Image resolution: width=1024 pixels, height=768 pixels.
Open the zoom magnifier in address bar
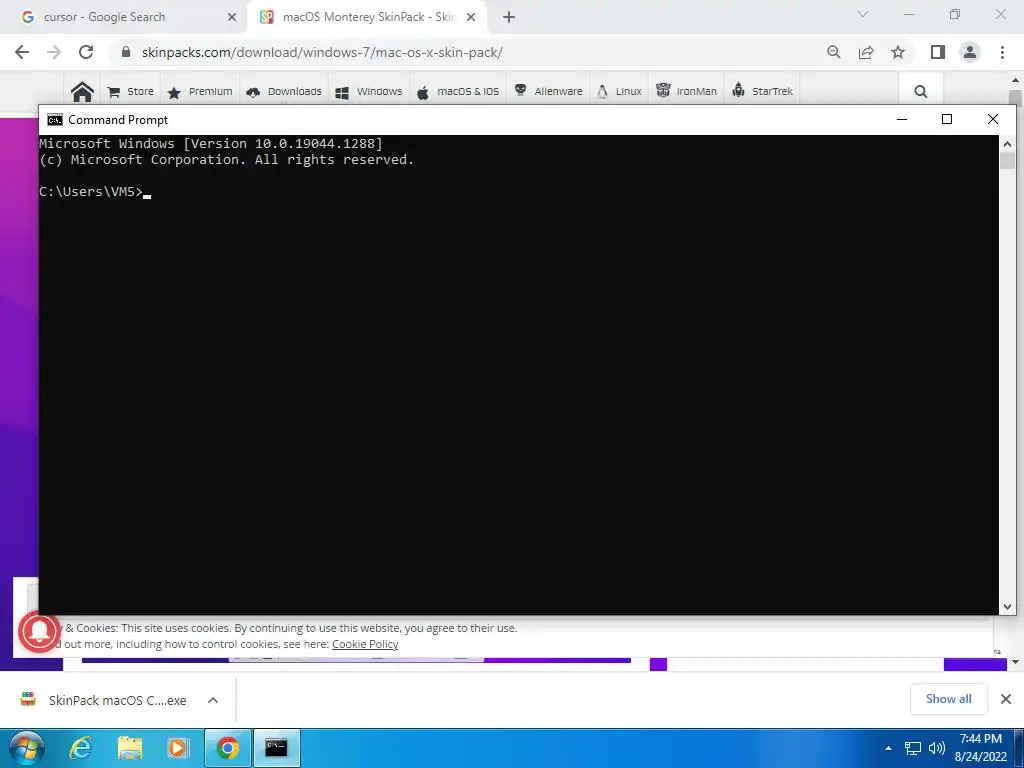point(833,52)
